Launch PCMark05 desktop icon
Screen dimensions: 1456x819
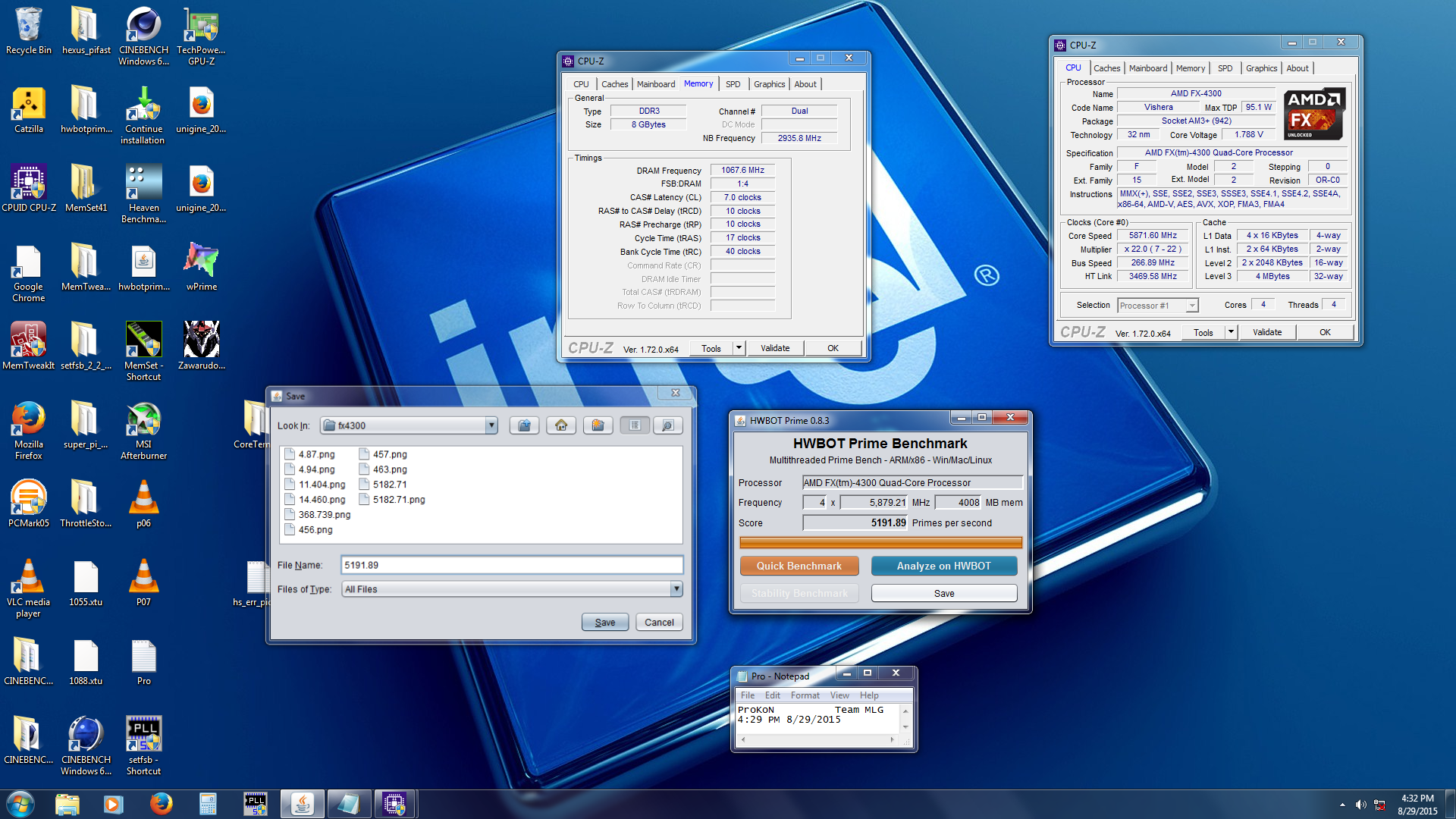tap(29, 504)
